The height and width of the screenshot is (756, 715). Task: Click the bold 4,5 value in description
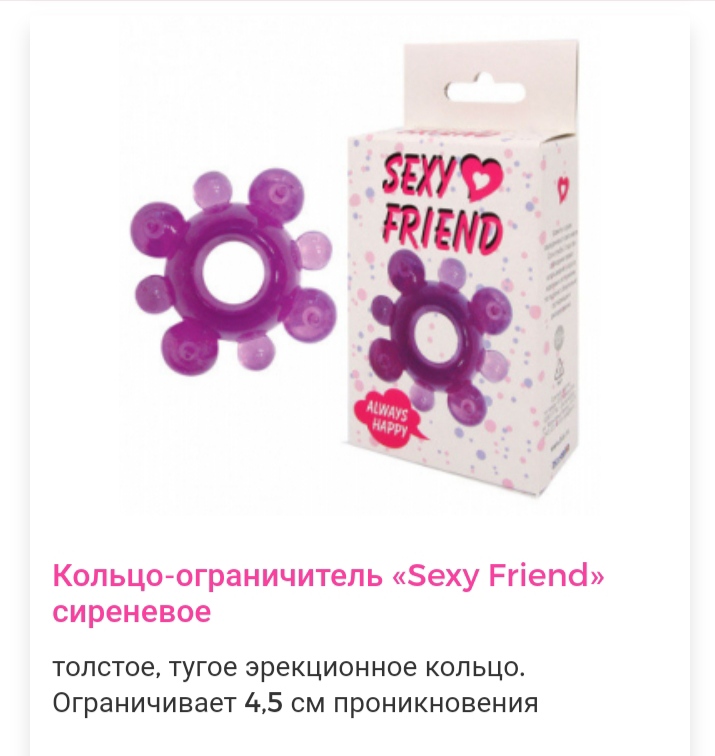[x=263, y=703]
